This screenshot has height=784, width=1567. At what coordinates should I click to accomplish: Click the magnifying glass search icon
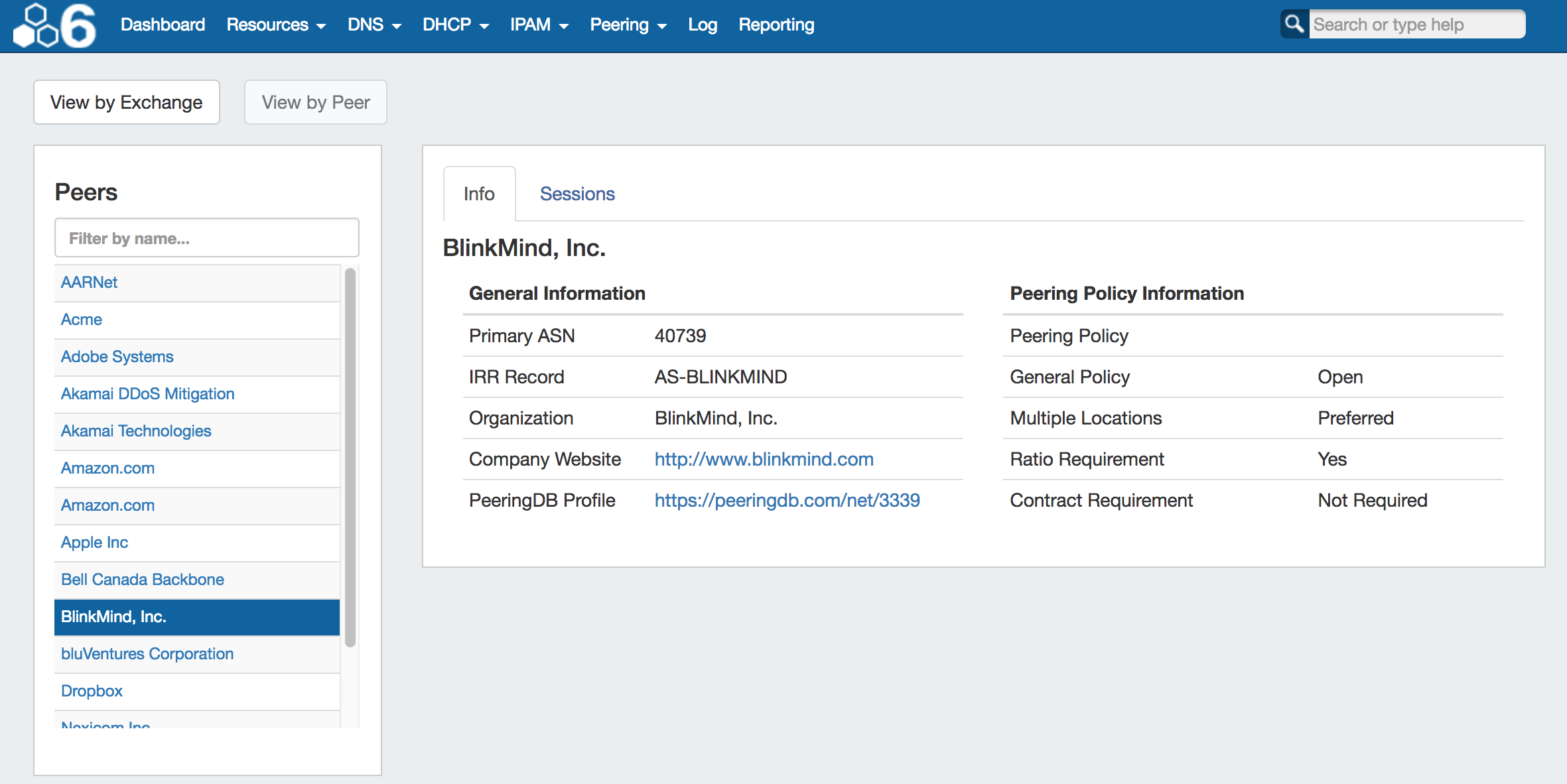(x=1294, y=25)
